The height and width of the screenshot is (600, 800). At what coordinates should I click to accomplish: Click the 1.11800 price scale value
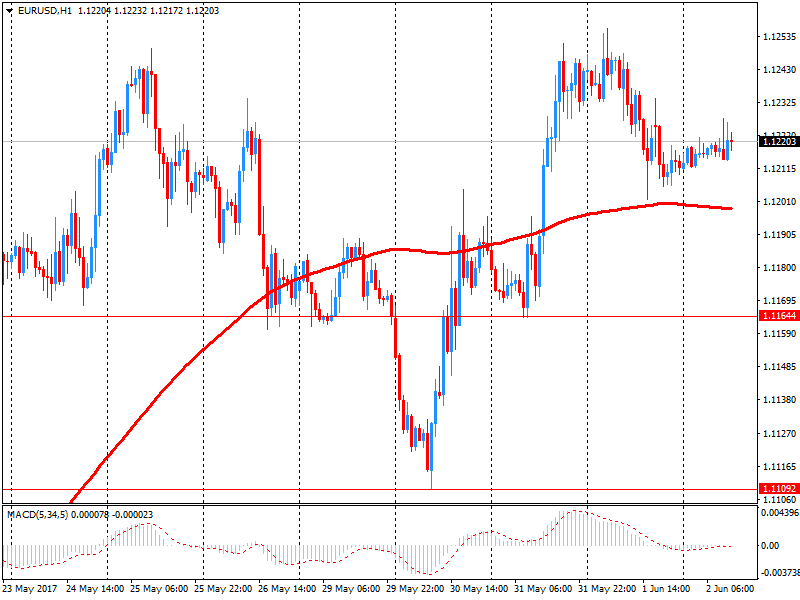click(780, 268)
